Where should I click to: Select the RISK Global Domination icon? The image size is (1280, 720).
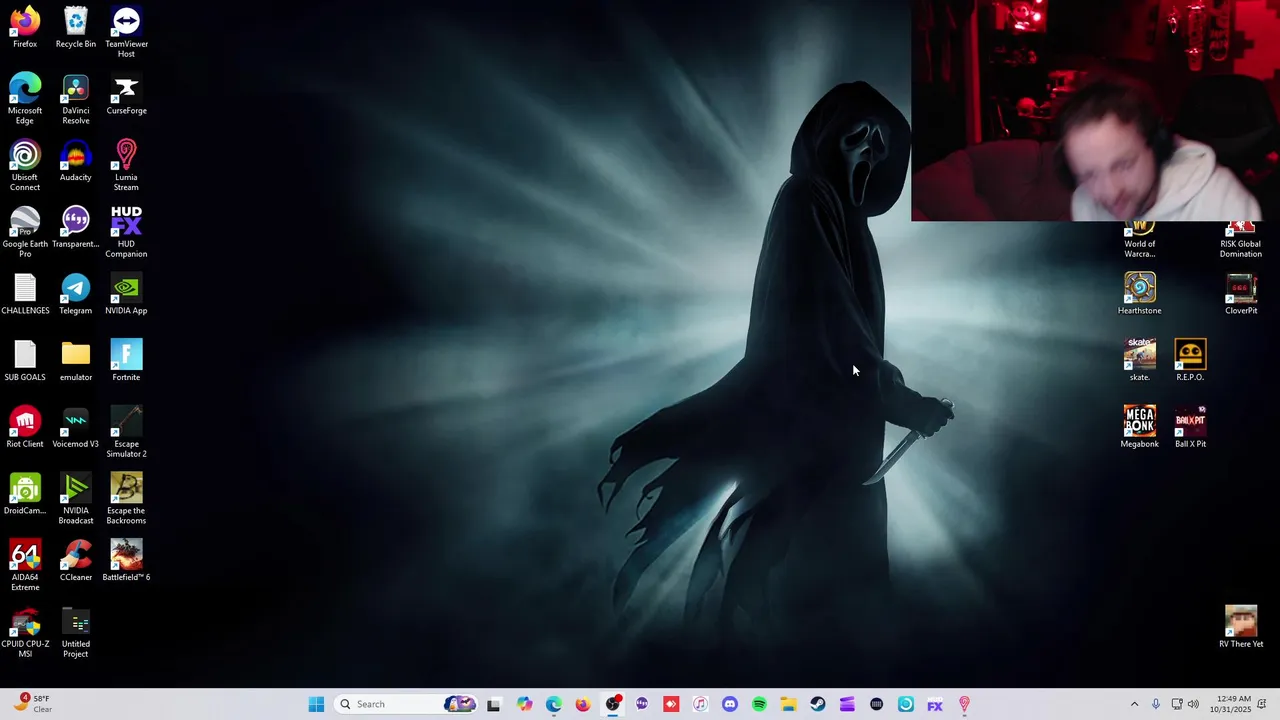[1241, 240]
